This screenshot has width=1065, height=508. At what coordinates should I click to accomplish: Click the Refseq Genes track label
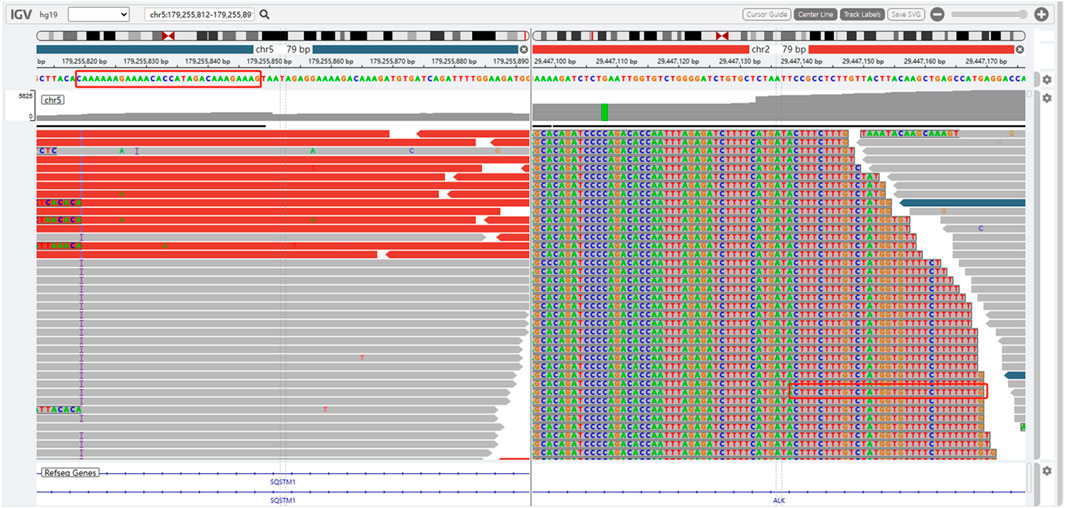point(71,472)
